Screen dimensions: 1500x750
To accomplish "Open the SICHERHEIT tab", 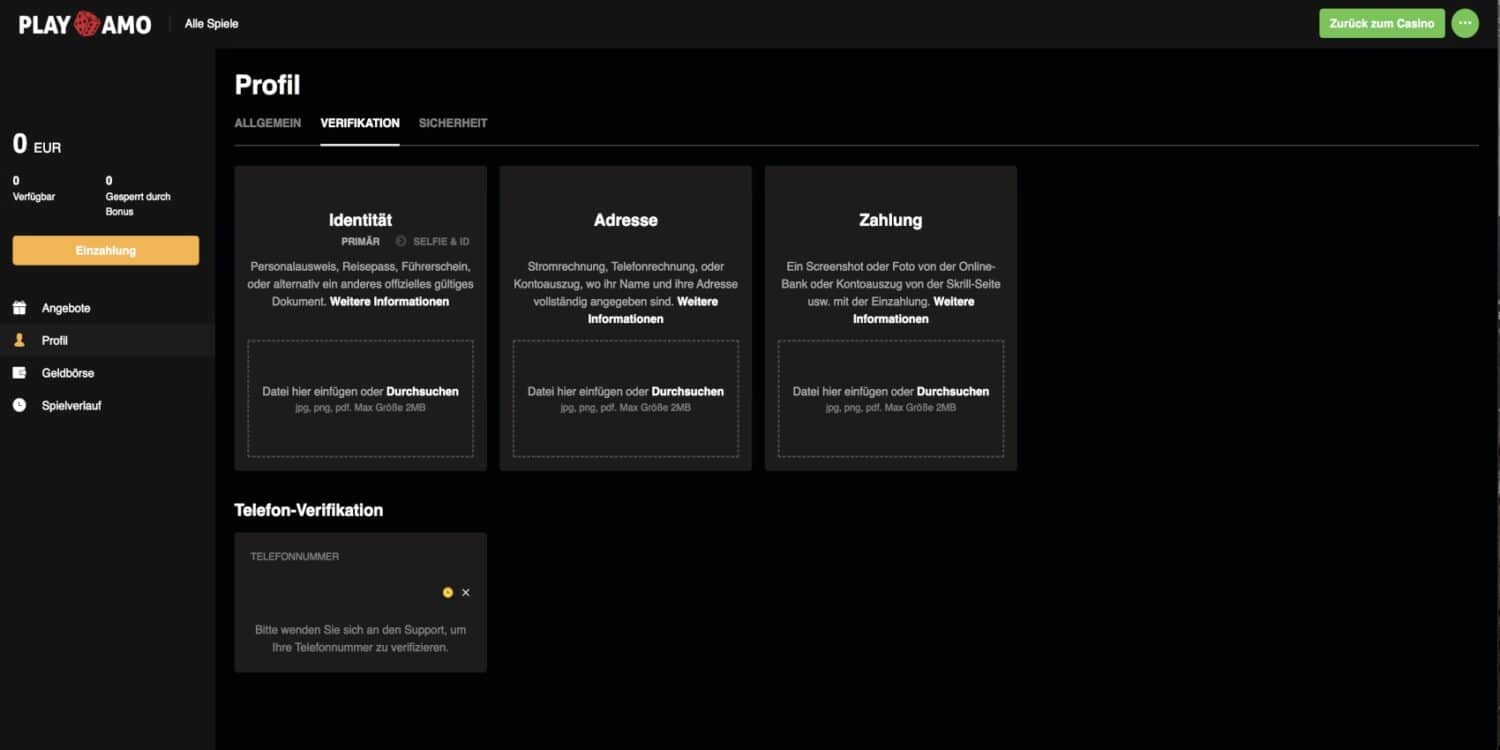I will click(x=453, y=123).
